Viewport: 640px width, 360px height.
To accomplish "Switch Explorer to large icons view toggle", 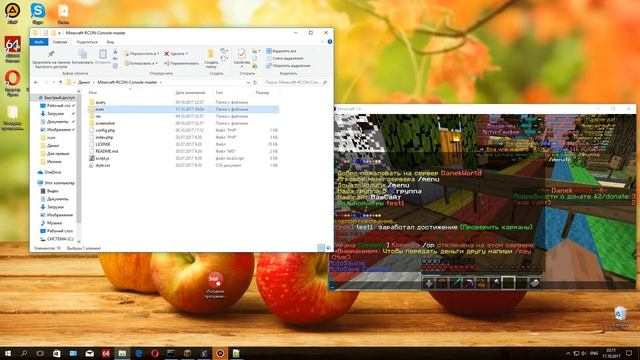I will coord(329,248).
